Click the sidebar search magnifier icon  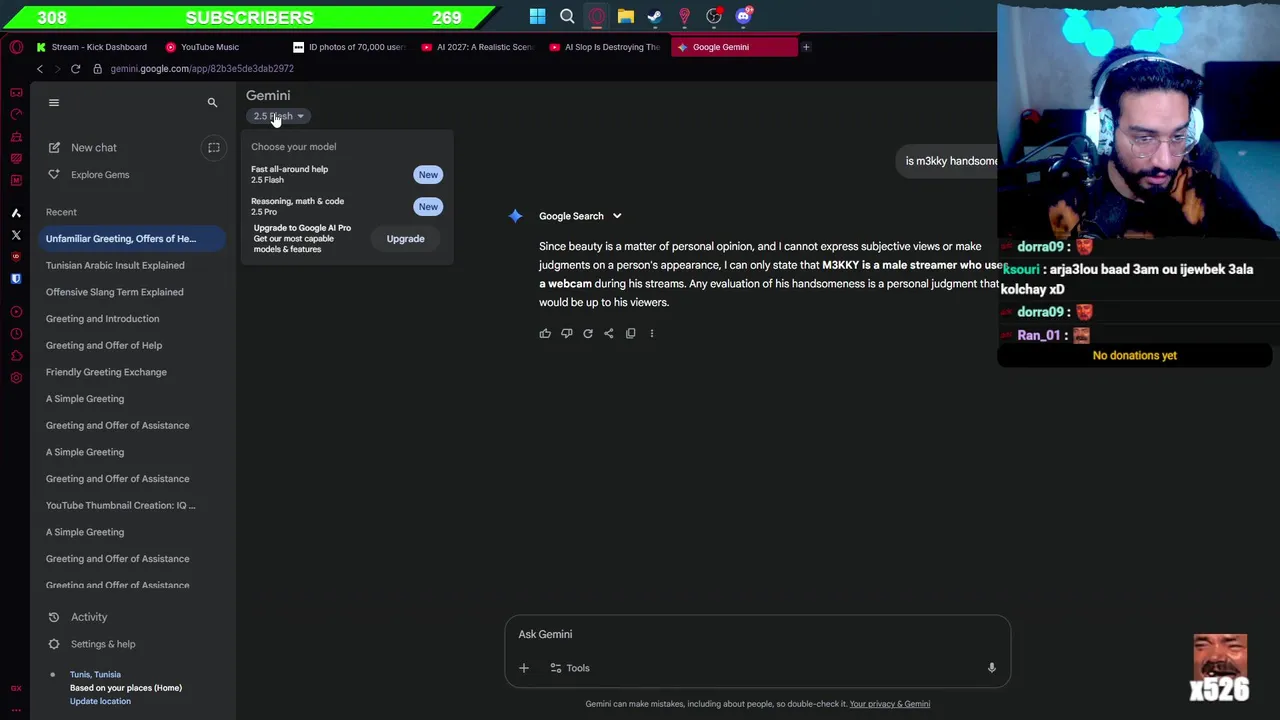(x=212, y=102)
